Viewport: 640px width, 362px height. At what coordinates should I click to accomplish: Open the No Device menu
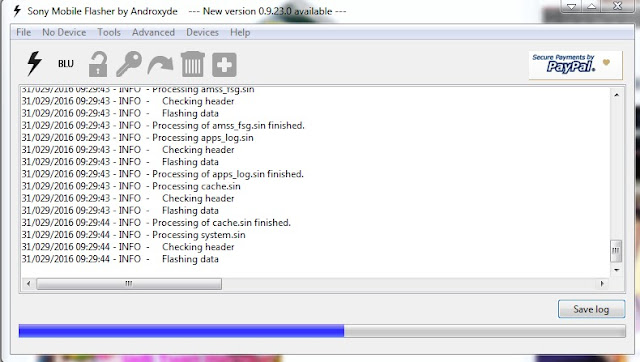[x=64, y=32]
